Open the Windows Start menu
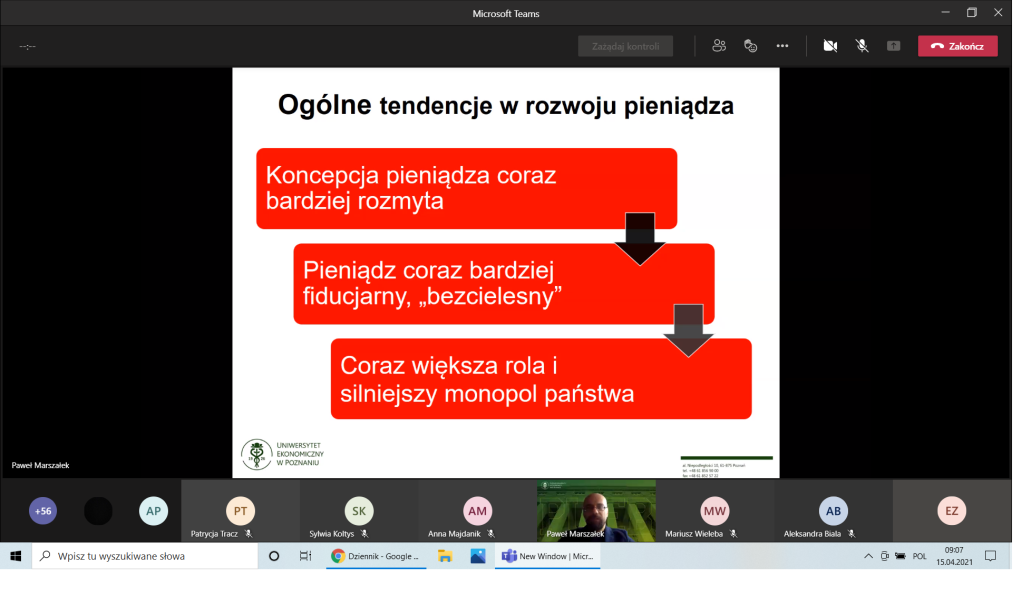 16,556
